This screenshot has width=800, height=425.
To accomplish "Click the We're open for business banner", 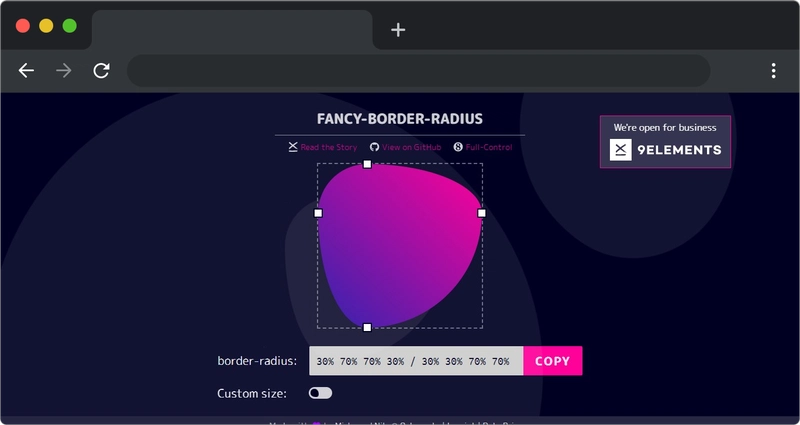I will pos(665,142).
